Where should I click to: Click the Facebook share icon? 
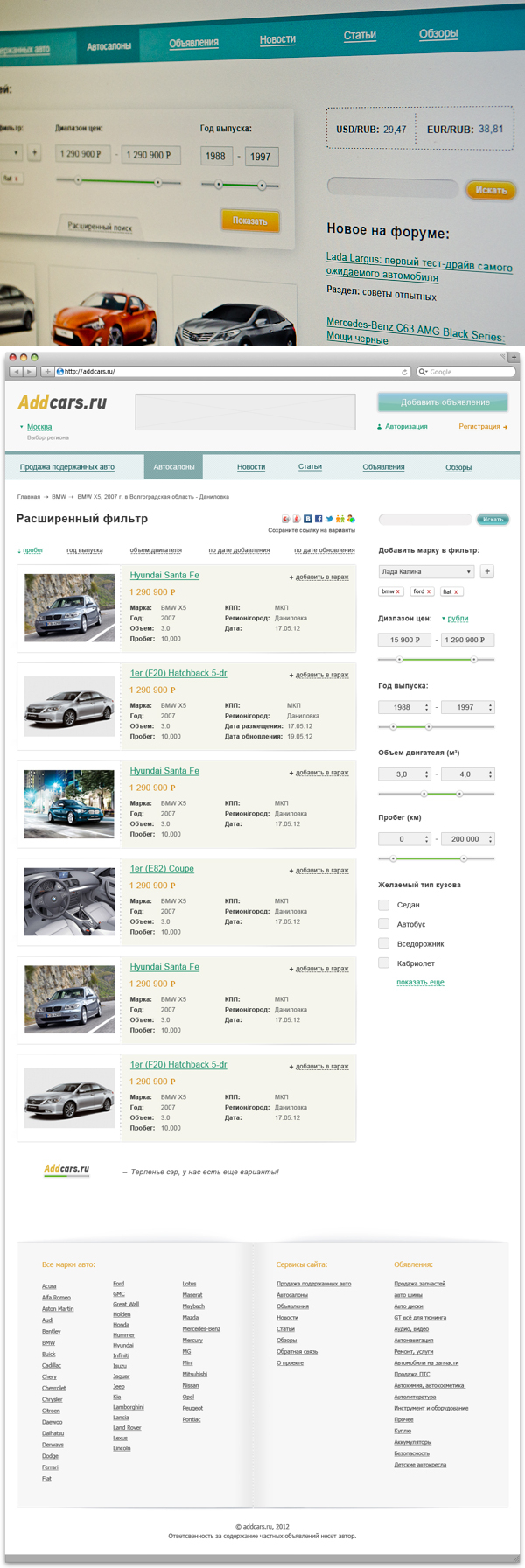pos(318,519)
